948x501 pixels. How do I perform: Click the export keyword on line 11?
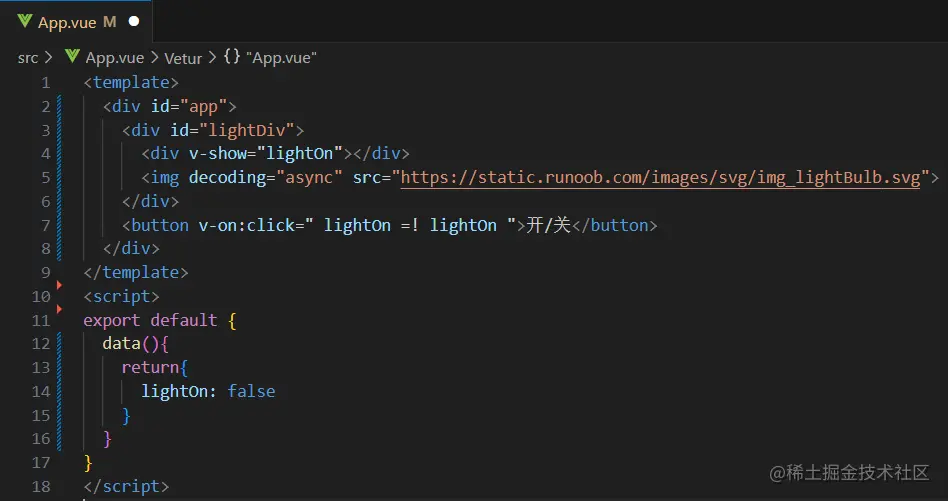pos(112,320)
